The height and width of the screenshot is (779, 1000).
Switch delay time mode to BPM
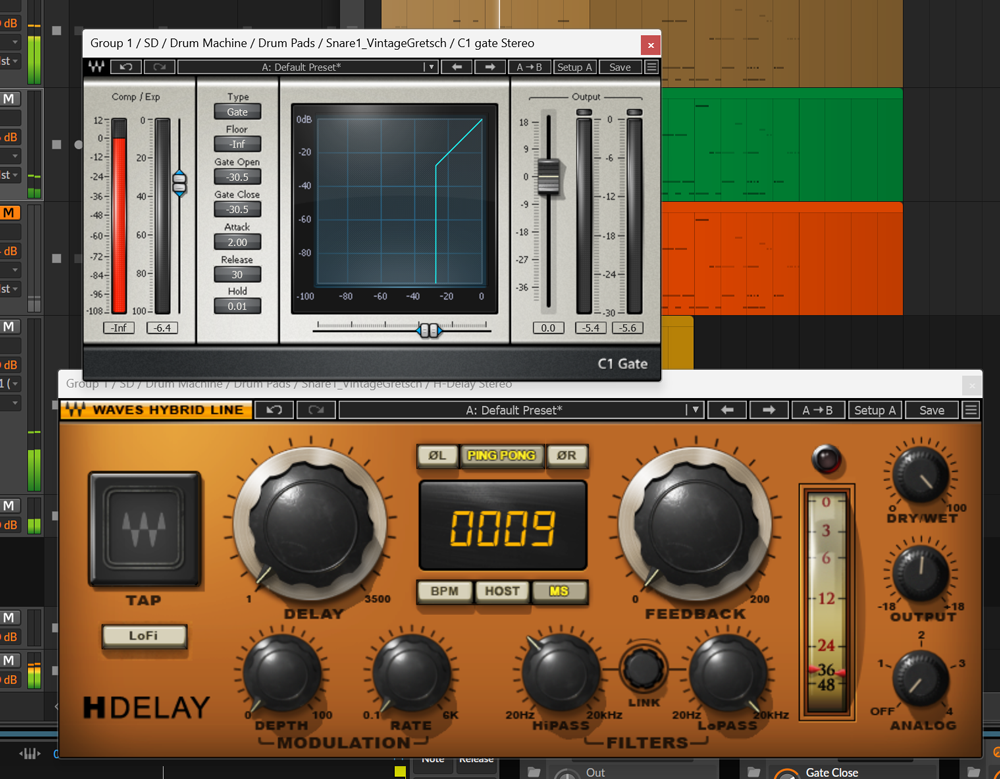444,591
